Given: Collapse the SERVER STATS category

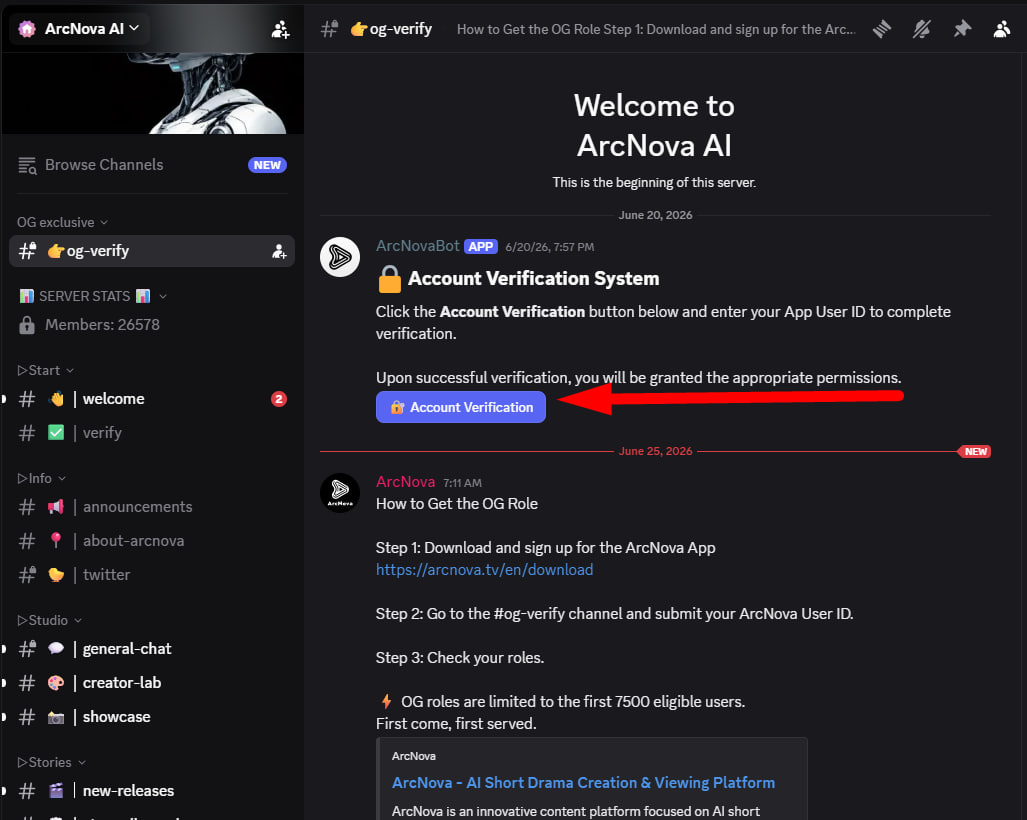Looking at the screenshot, I should point(93,297).
